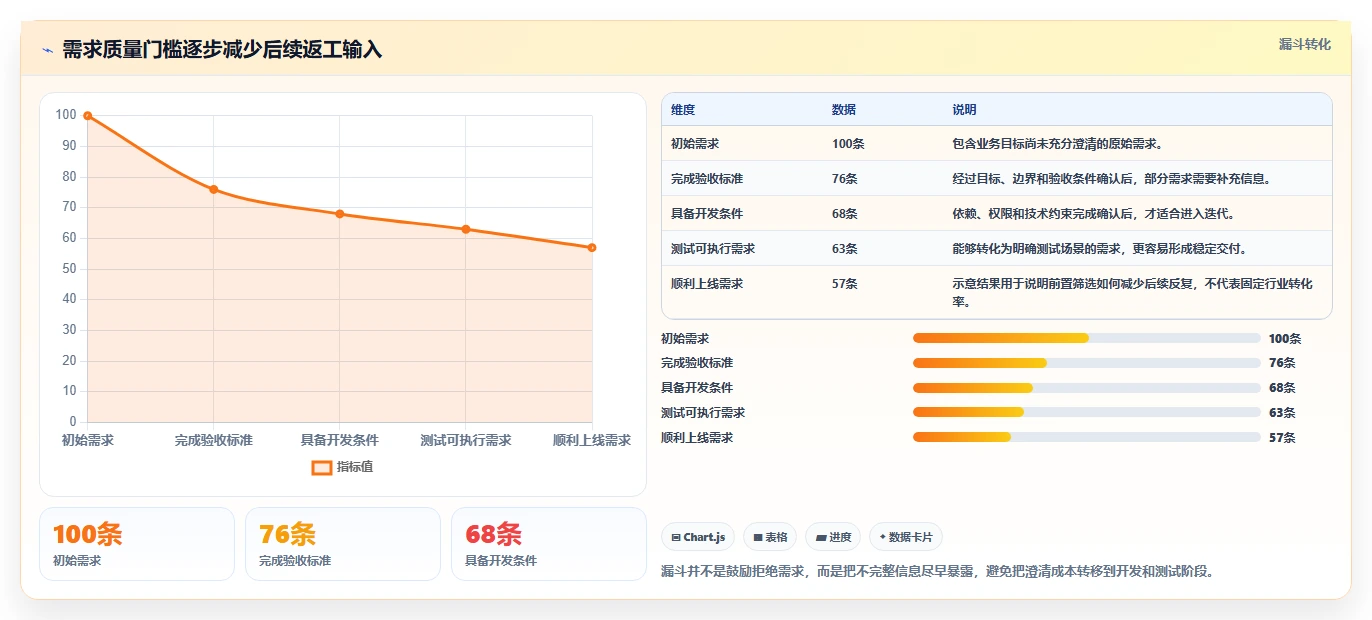
Task: Click the chart data point at 具备开发条件
Action: [340, 214]
